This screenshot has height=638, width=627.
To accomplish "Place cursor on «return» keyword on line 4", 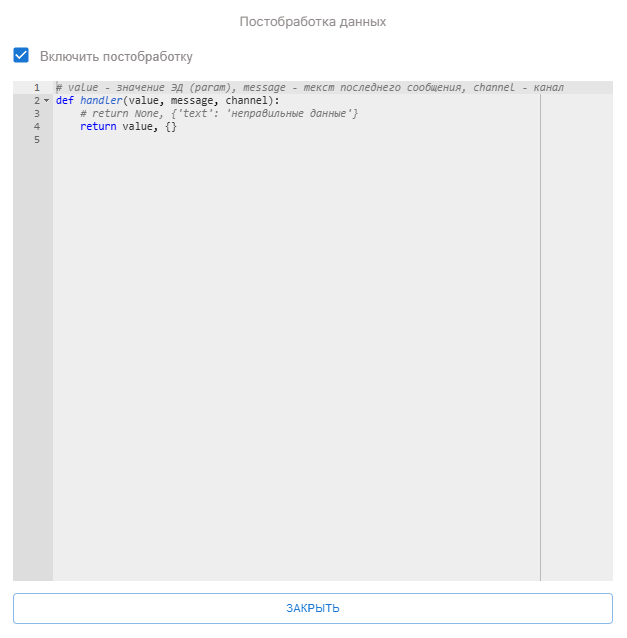I will [x=98, y=127].
